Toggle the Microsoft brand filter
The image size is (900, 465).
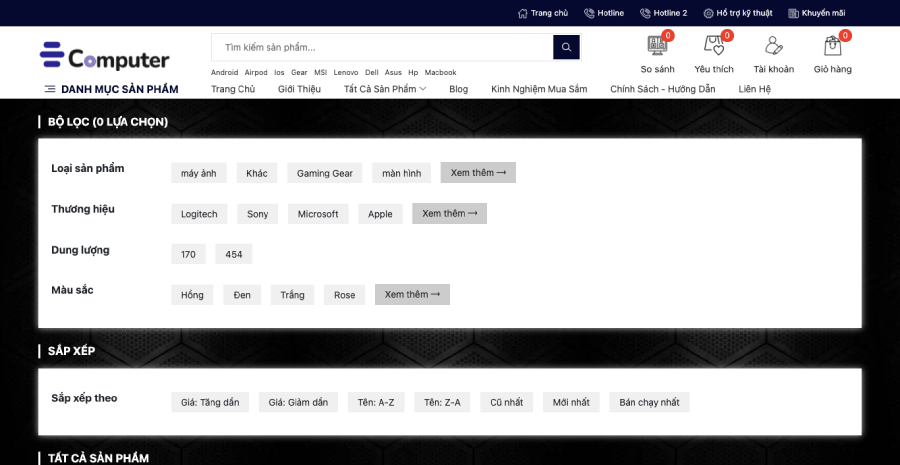coord(318,214)
